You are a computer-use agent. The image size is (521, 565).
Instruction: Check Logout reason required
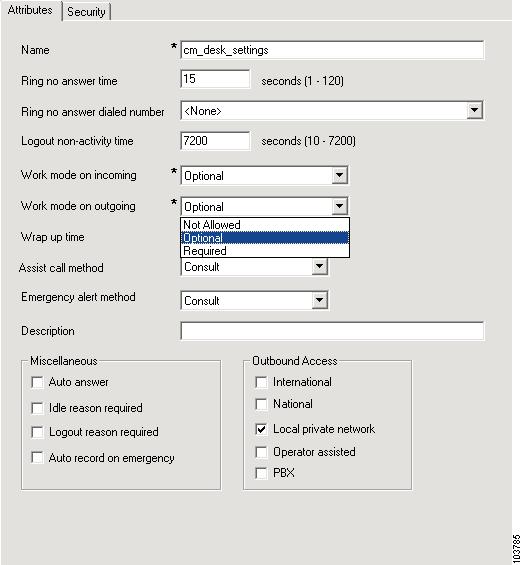pyautogui.click(x=37, y=432)
